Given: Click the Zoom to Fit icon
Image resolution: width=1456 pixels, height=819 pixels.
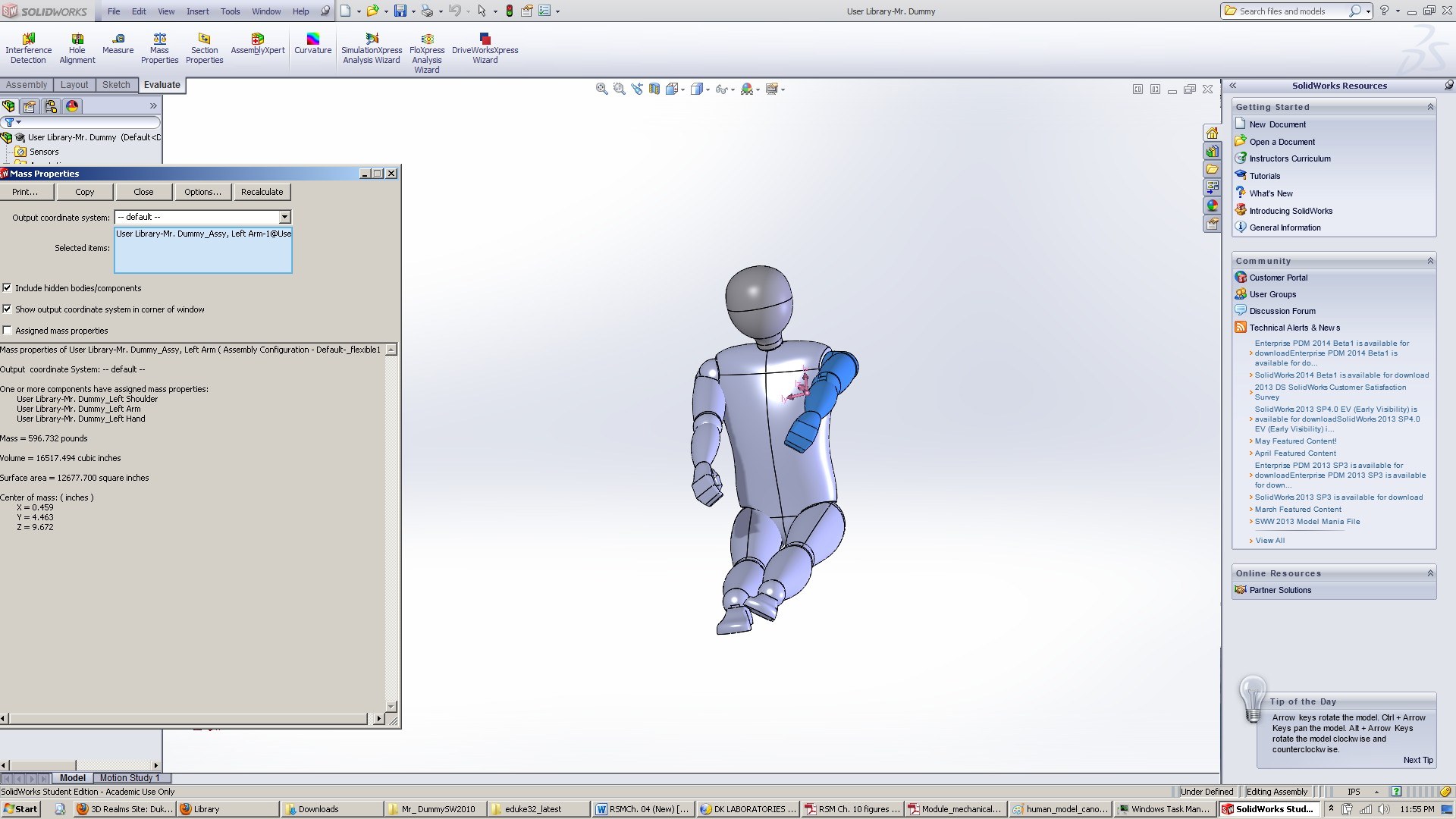Looking at the screenshot, I should pyautogui.click(x=602, y=89).
